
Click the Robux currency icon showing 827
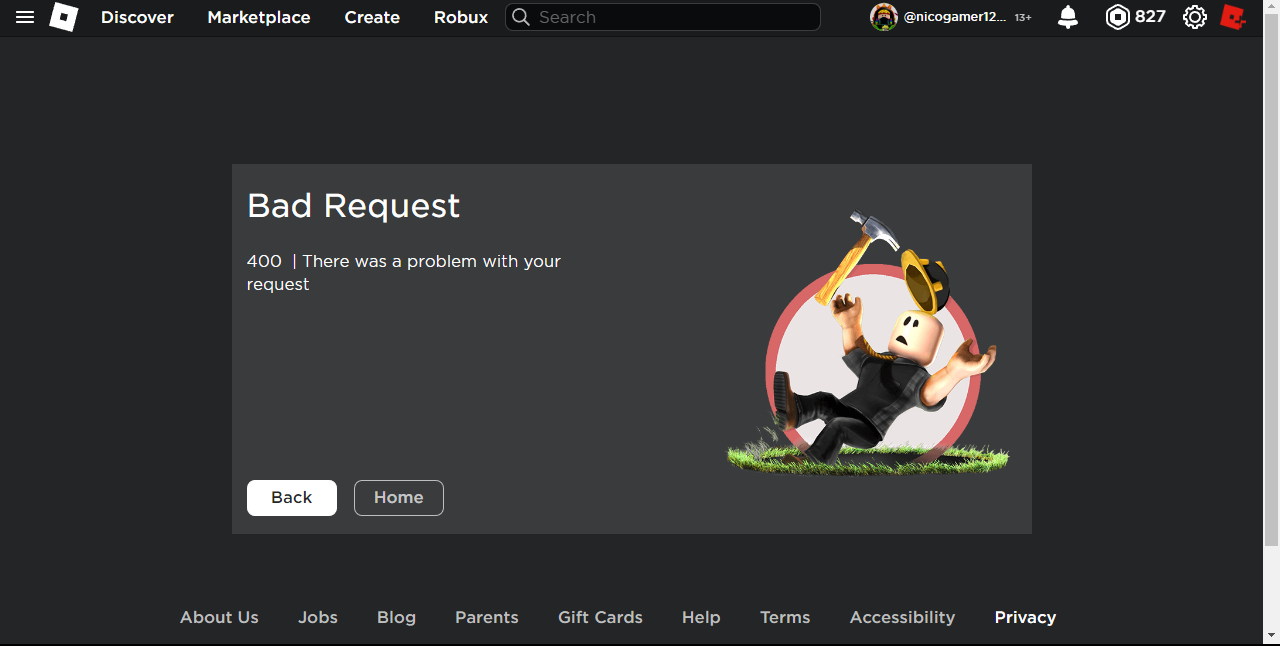pos(1117,17)
